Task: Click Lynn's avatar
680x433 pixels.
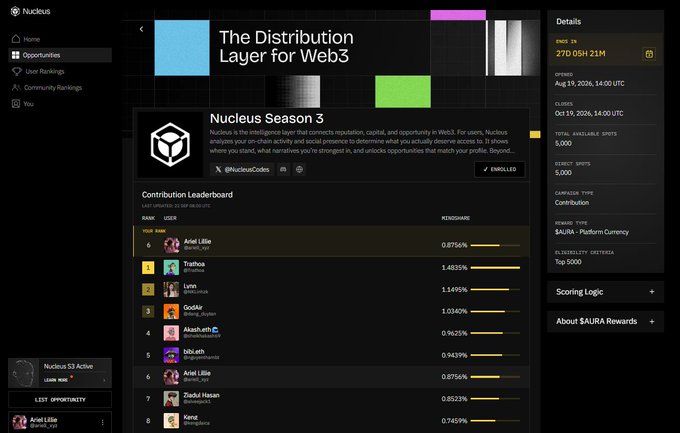Action: point(171,289)
